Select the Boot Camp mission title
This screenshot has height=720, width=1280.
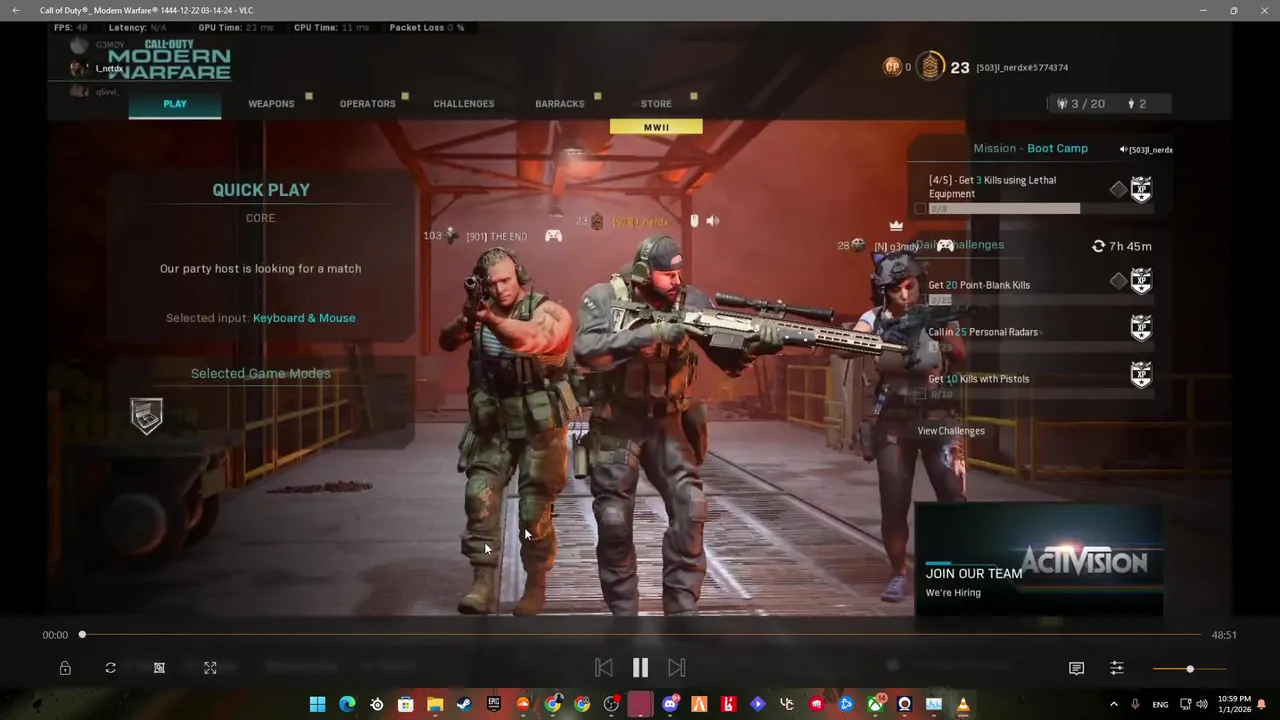[x=1058, y=148]
